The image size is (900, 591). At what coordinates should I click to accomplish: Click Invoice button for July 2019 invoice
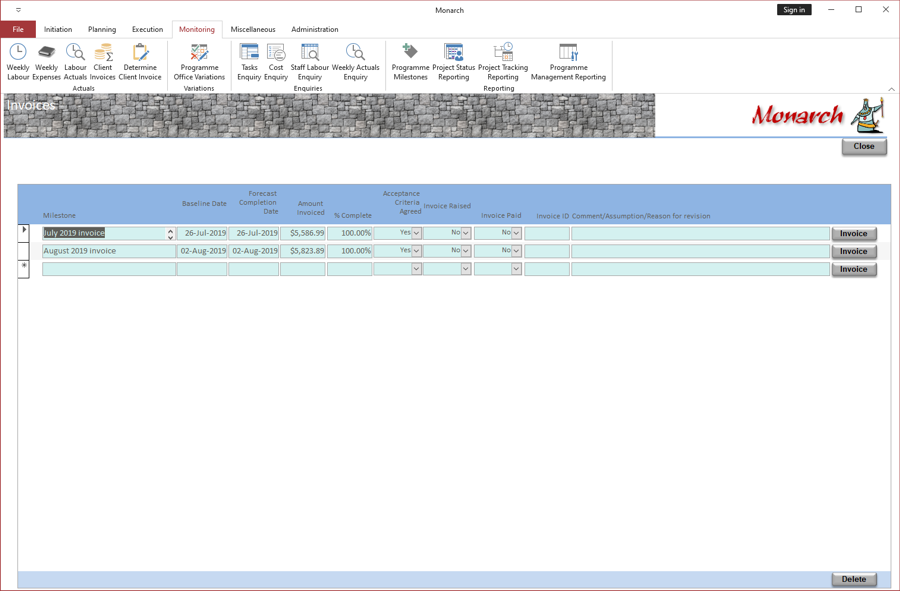point(854,234)
